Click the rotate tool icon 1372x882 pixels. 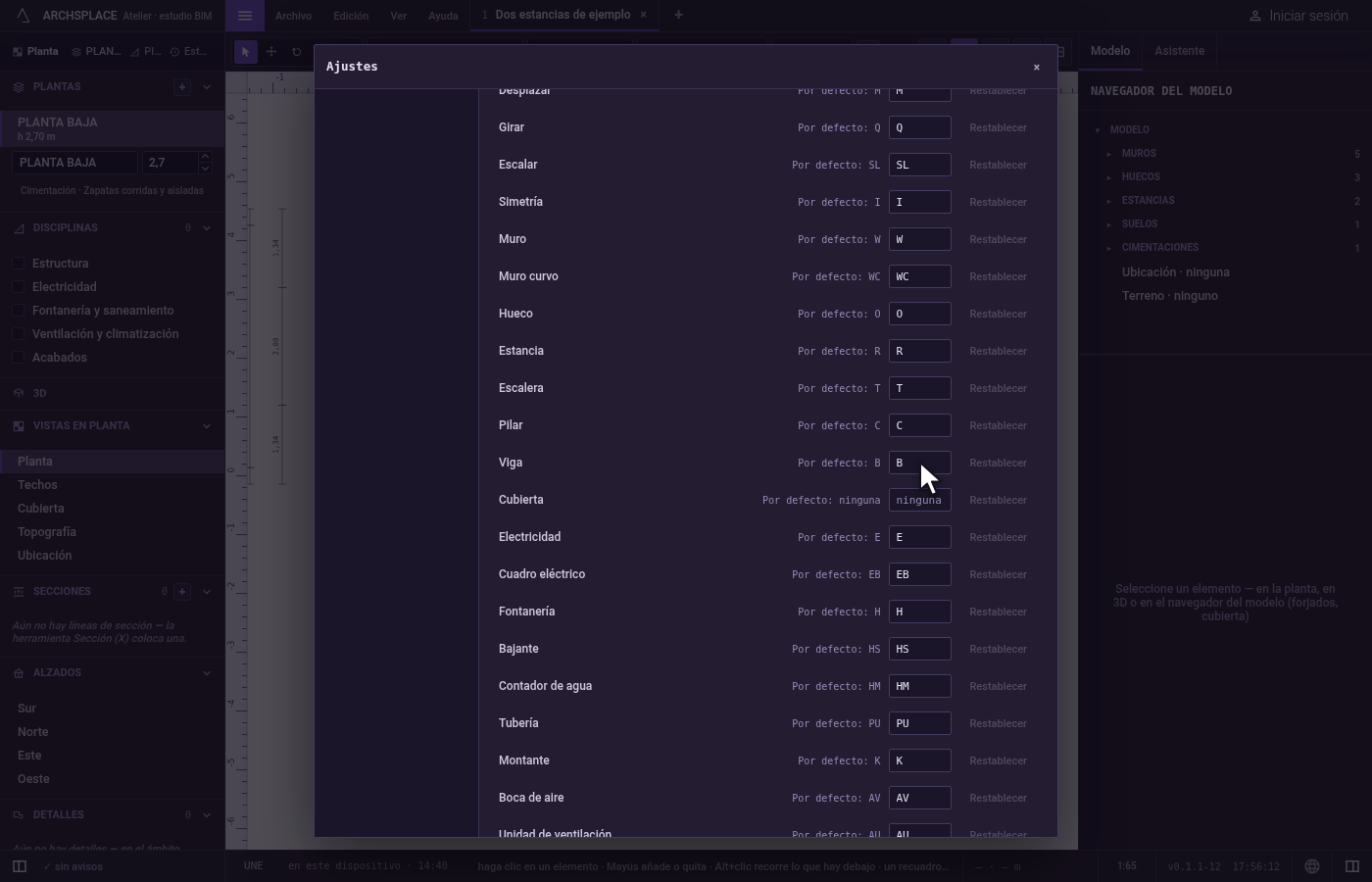tap(297, 52)
